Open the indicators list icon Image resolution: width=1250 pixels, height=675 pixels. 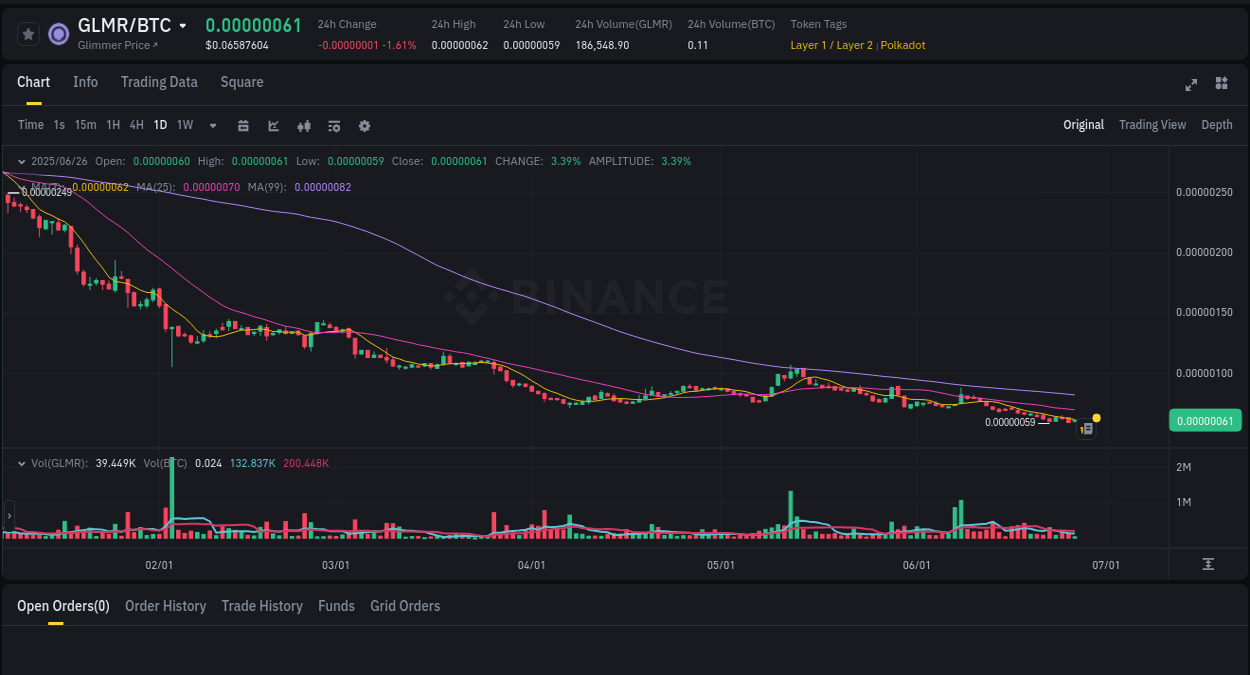click(334, 125)
